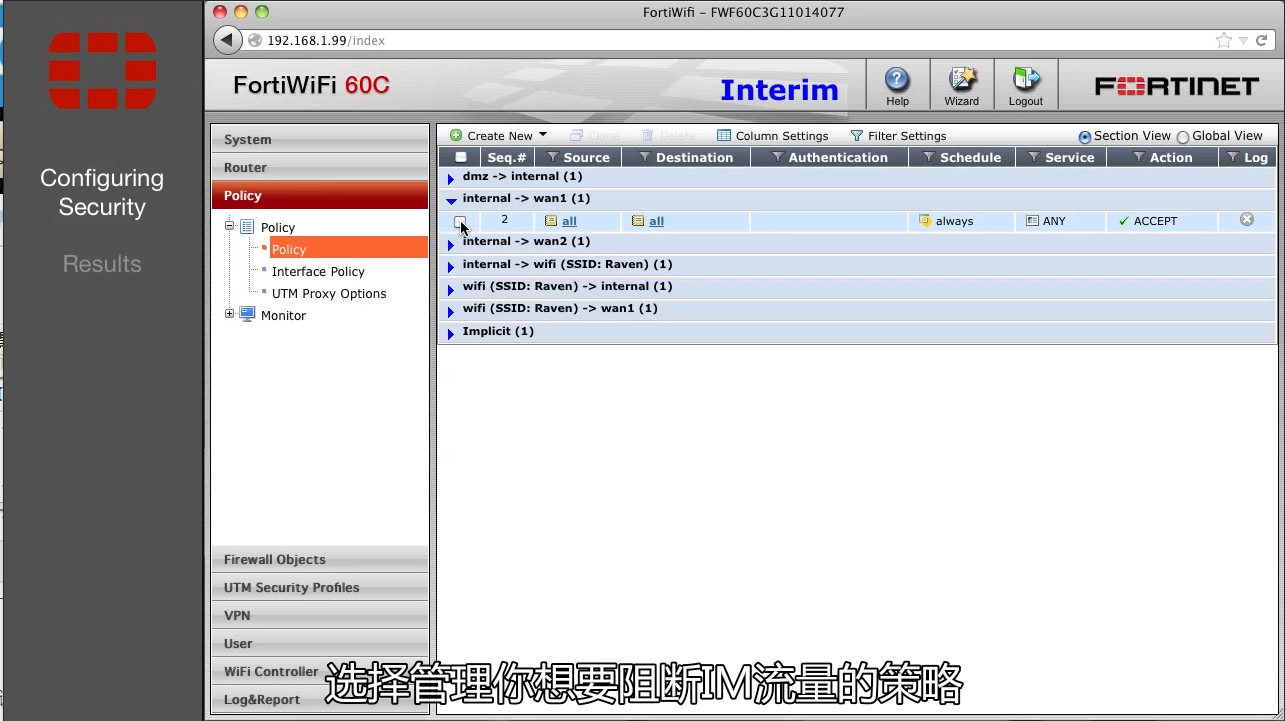The width and height of the screenshot is (1285, 721).
Task: Click the Log column filter icon
Action: pyautogui.click(x=1232, y=157)
